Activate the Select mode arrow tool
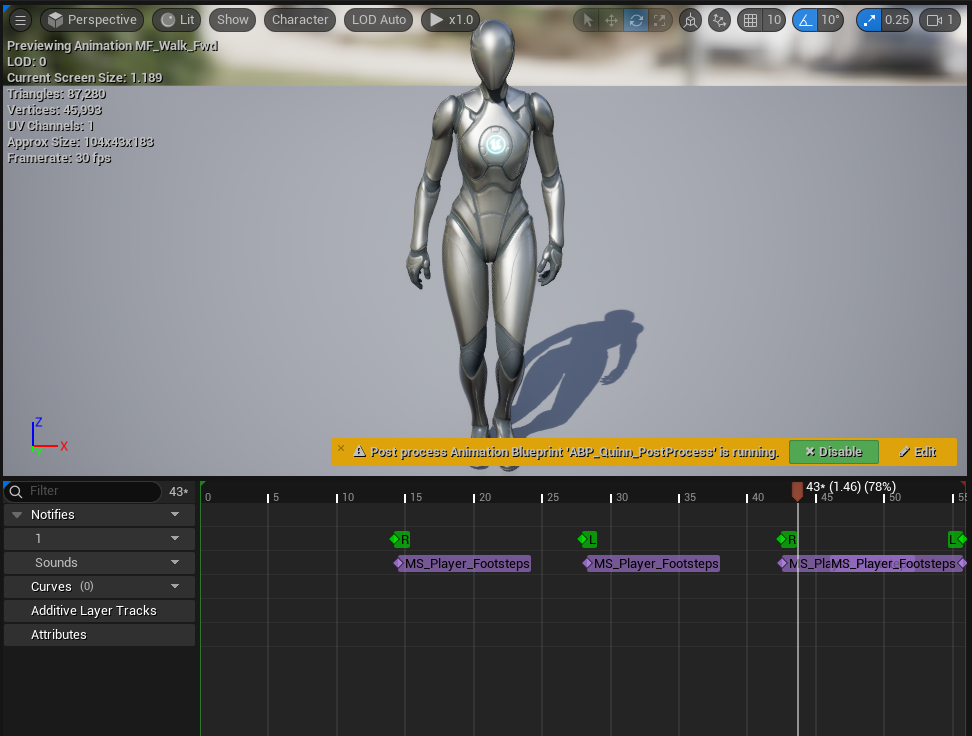 [x=588, y=20]
